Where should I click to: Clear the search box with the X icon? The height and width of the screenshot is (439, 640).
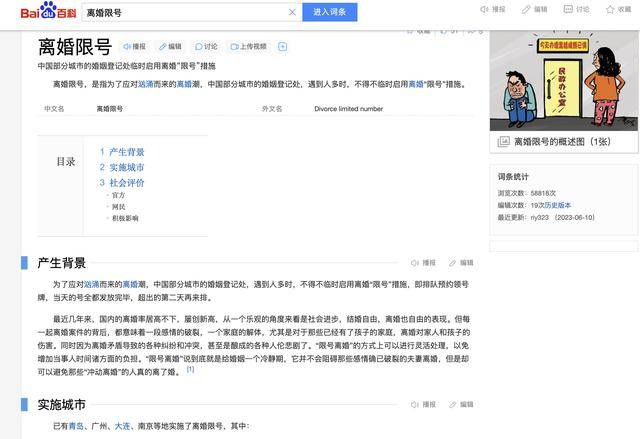(x=292, y=12)
